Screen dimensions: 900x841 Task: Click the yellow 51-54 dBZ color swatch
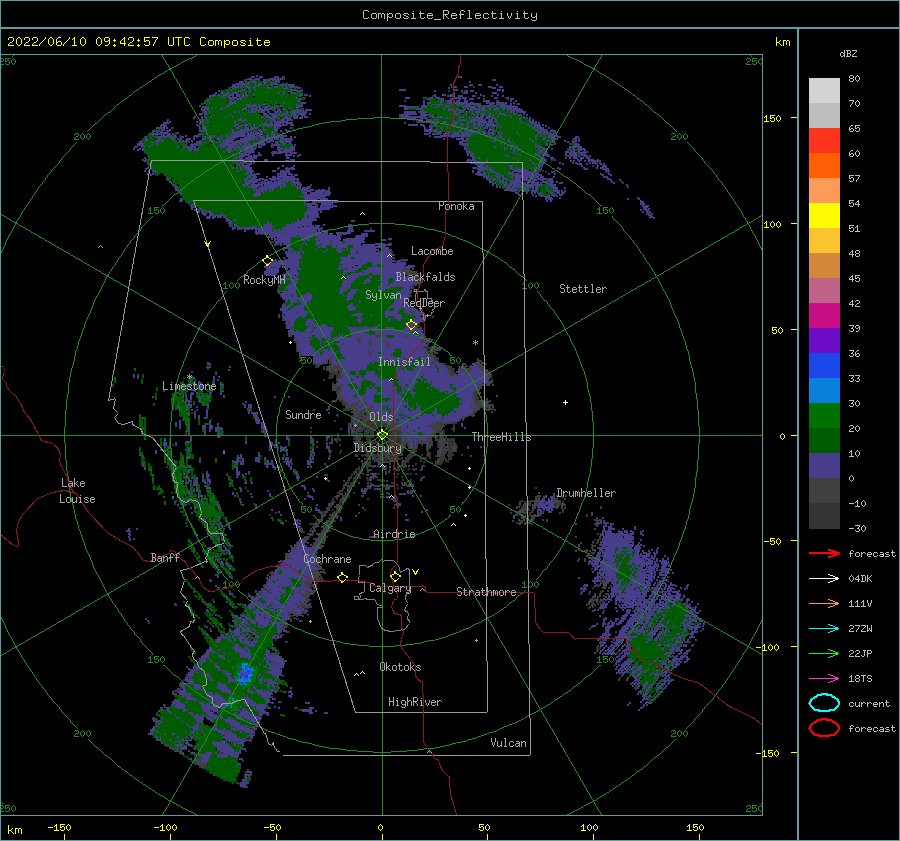tap(824, 215)
